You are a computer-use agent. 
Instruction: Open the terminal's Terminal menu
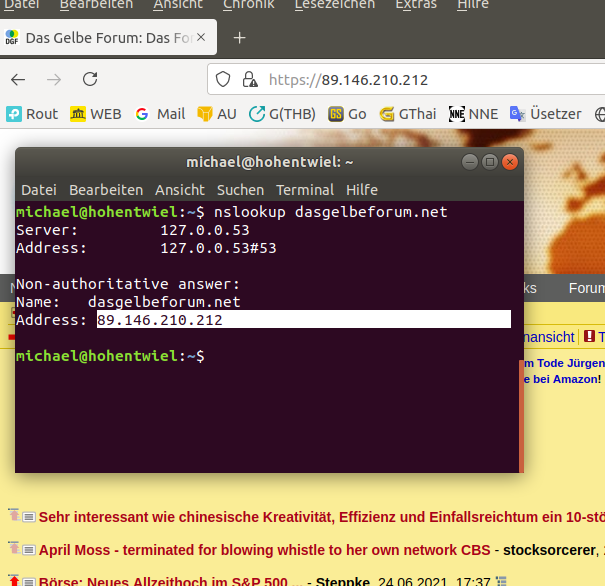pos(305,189)
